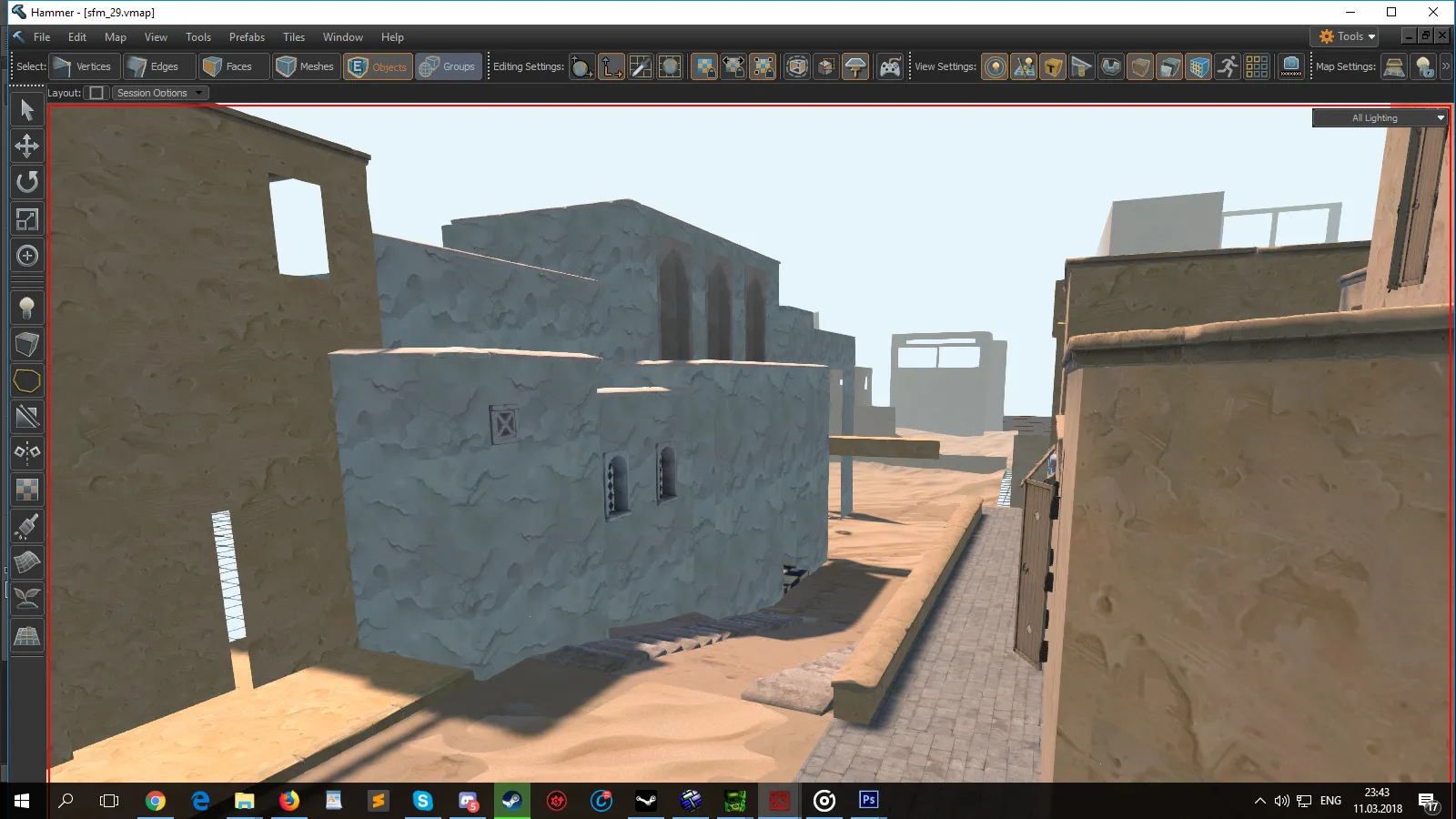Click the gamepad icon in Editing Settings
Viewport: 1456px width, 819px height.
tap(889, 66)
